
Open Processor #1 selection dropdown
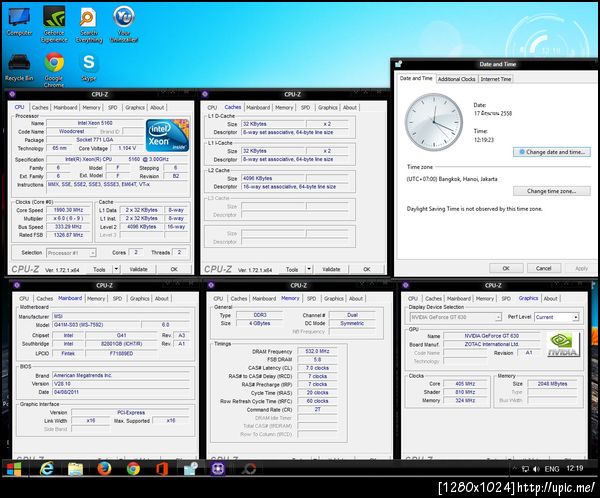click(71, 253)
